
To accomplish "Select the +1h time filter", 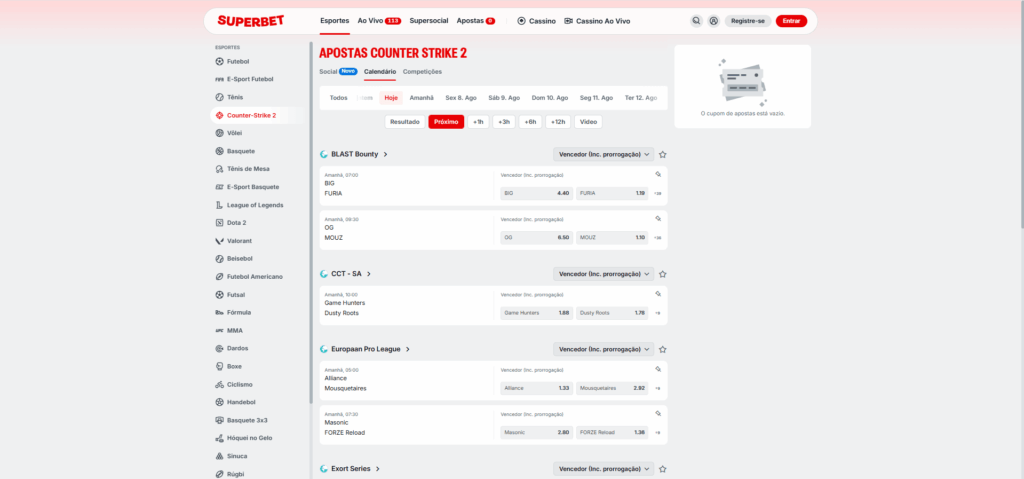I will [x=478, y=122].
